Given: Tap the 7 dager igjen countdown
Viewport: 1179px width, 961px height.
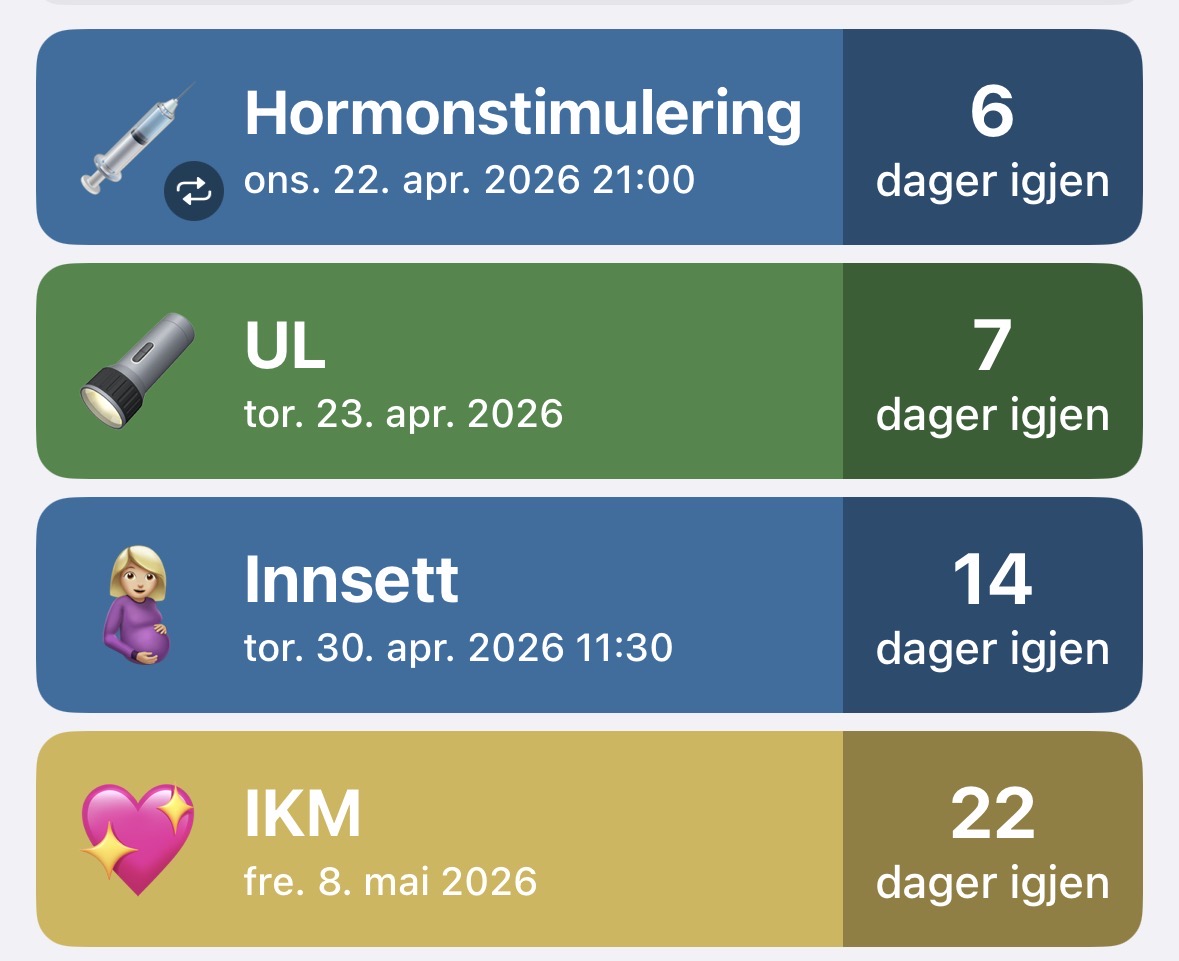Looking at the screenshot, I should 992,372.
